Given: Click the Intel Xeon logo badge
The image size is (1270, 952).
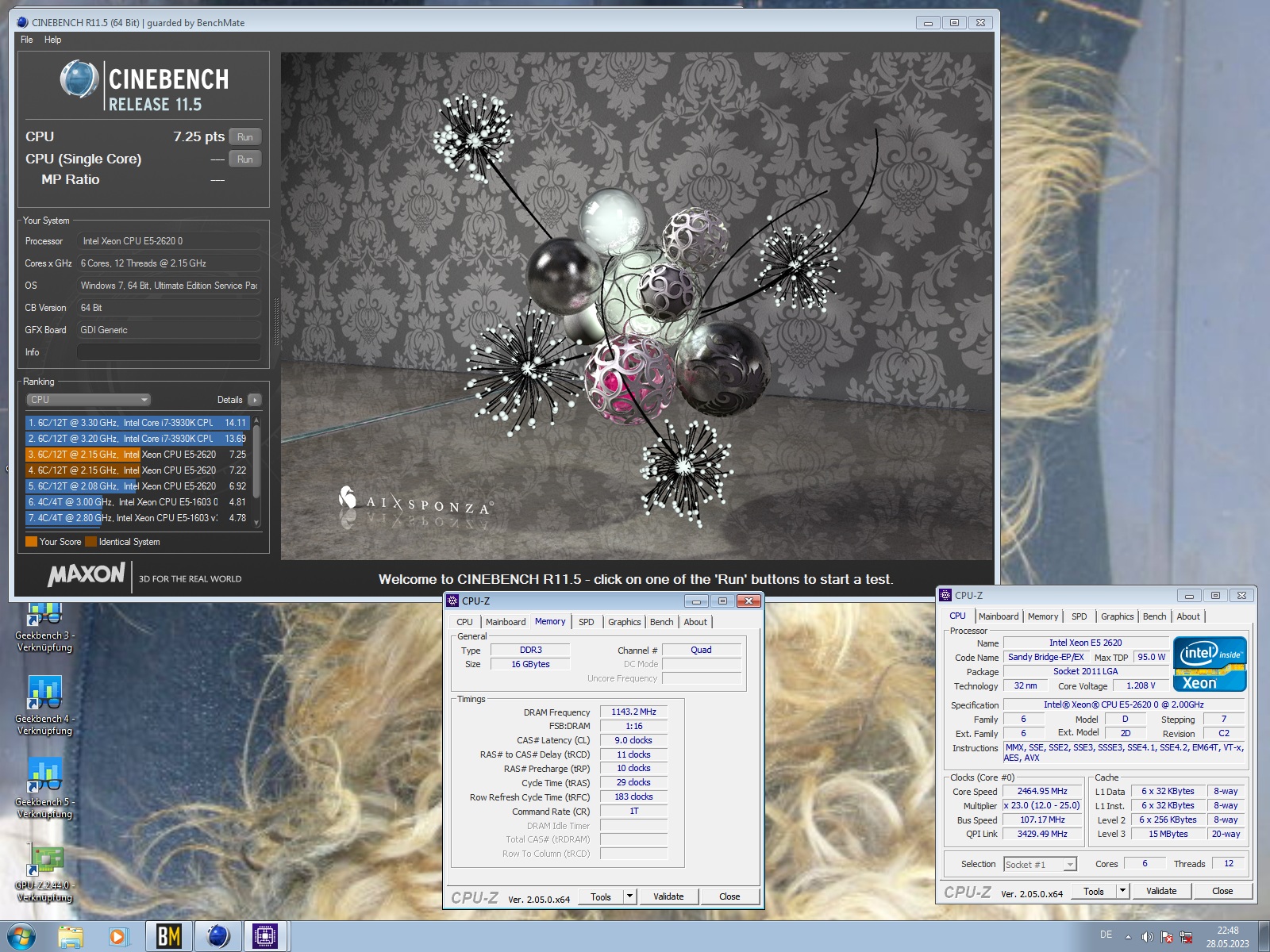Looking at the screenshot, I should click(1210, 663).
